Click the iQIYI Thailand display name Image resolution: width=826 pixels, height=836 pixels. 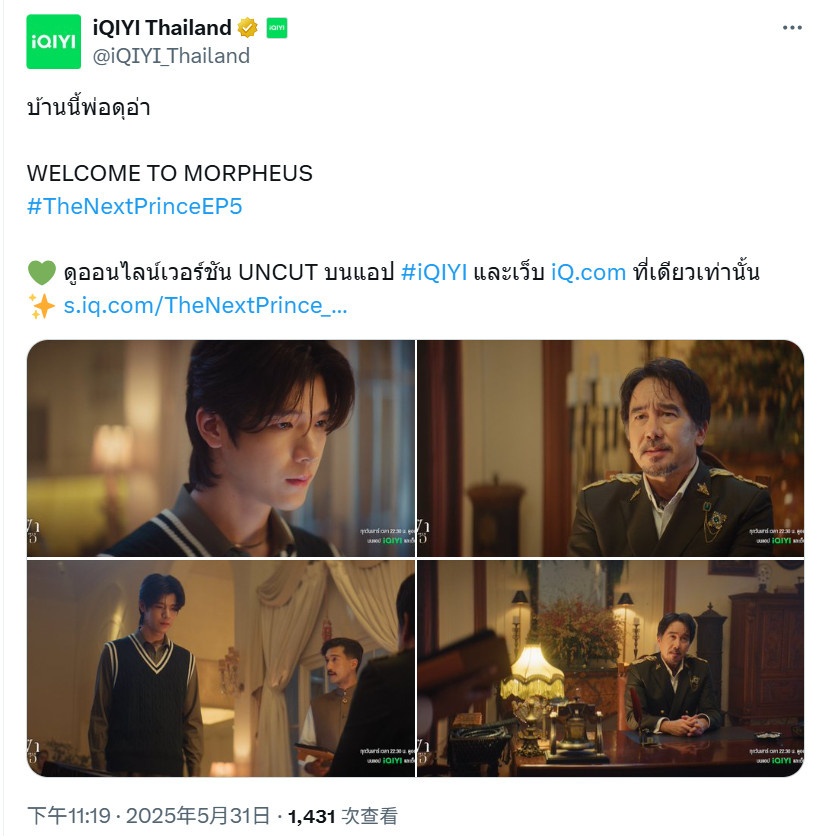point(162,28)
